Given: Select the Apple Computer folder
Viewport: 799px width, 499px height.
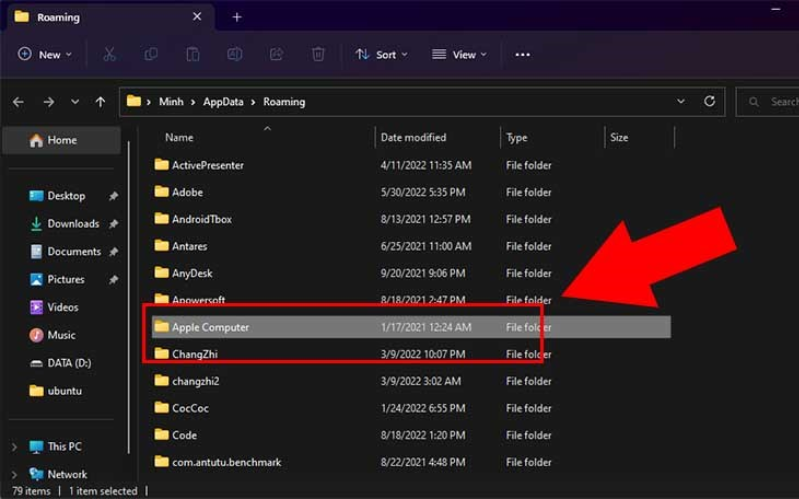Looking at the screenshot, I should 210,327.
